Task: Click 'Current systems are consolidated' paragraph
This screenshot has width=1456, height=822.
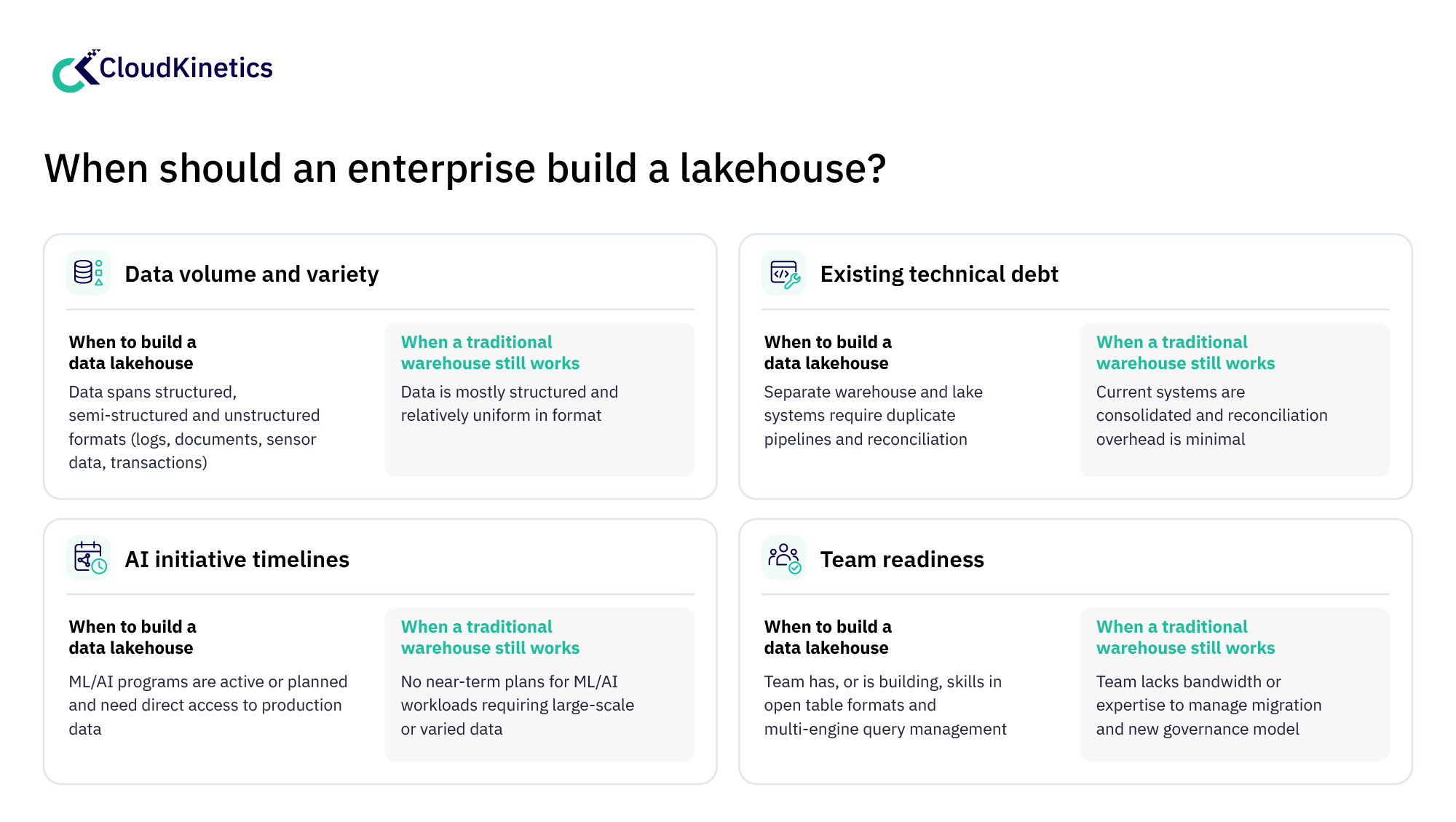Action: [x=1212, y=415]
